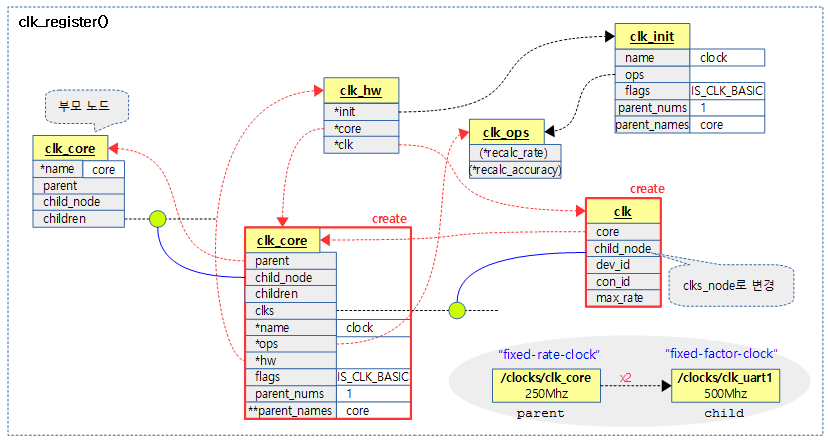This screenshot has width=830, height=442.
Task: Select the clk_core header inside the red box
Action: click(282, 241)
